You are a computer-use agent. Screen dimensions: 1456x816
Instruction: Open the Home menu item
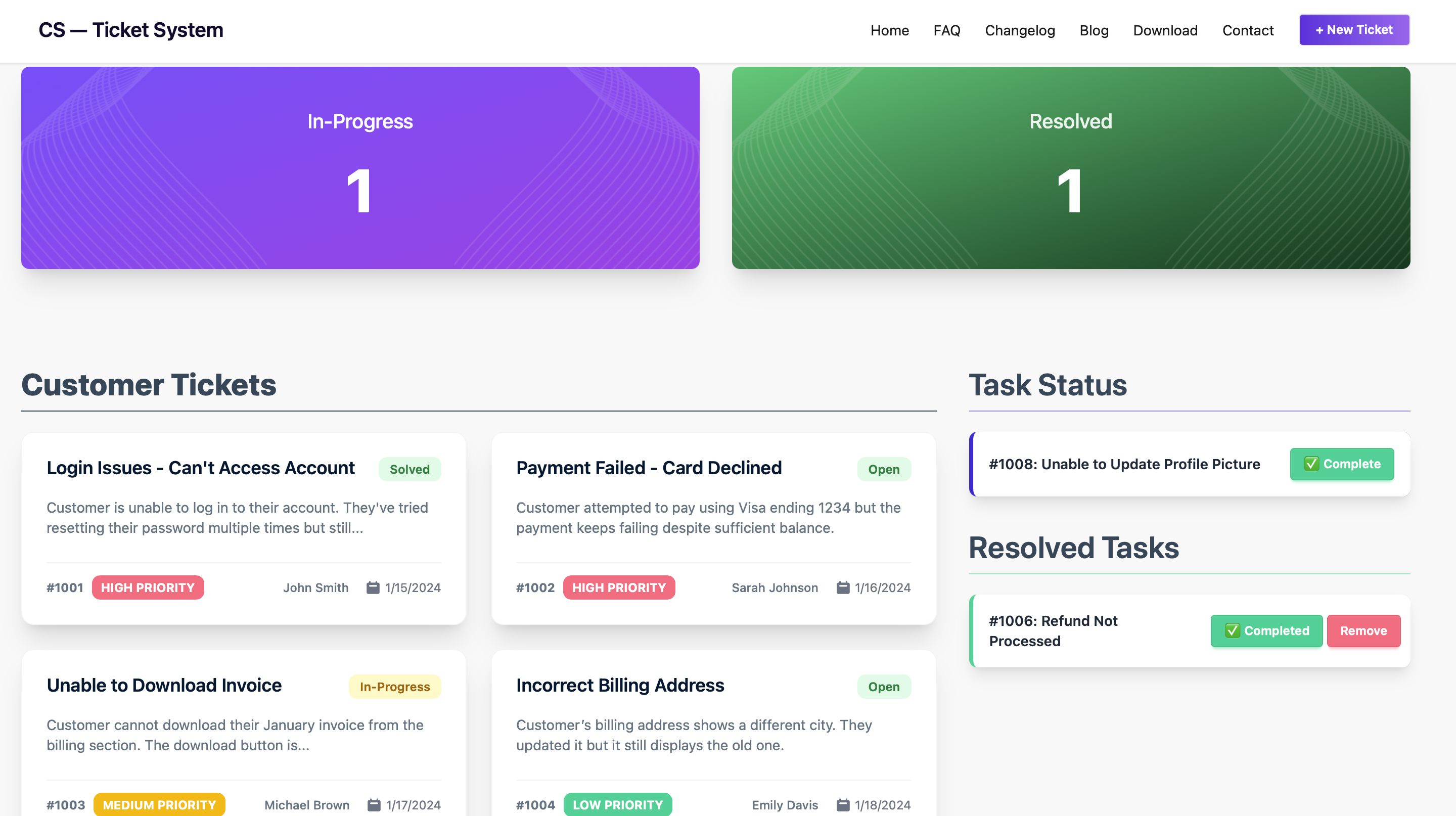(889, 30)
